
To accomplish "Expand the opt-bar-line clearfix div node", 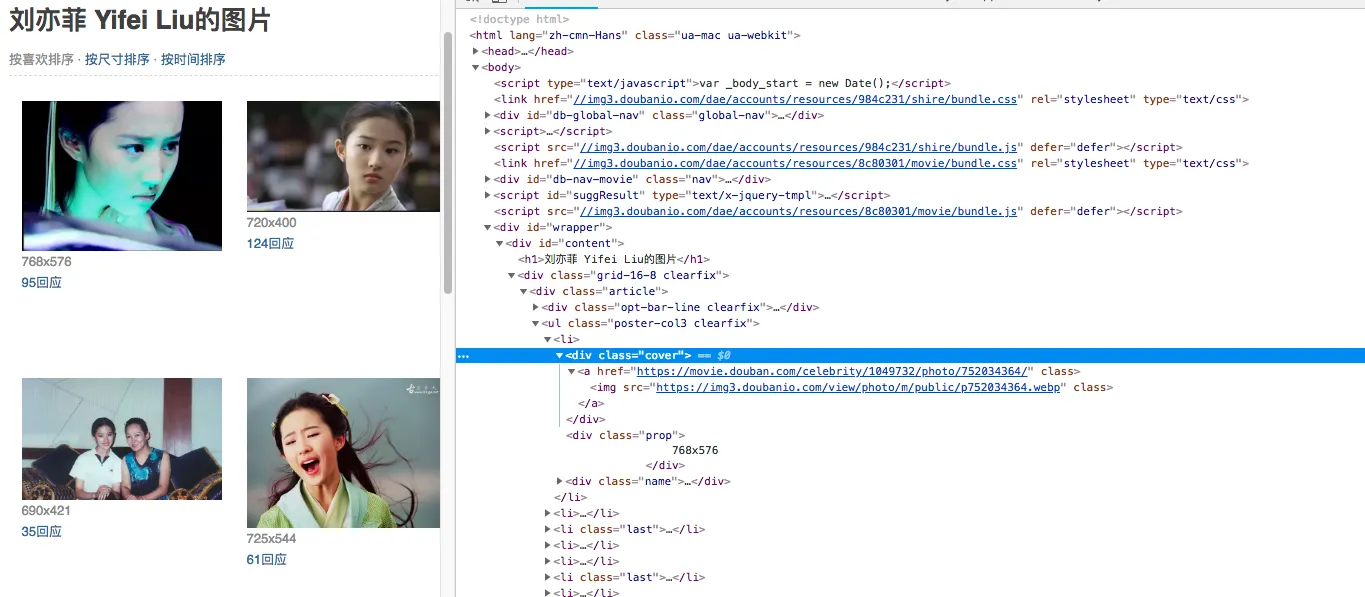I will pos(536,307).
